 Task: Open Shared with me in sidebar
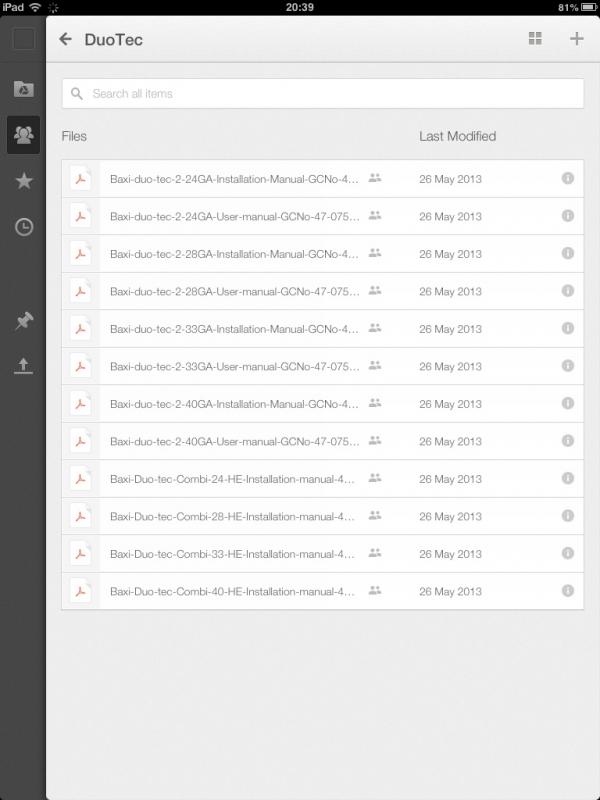coord(23,135)
